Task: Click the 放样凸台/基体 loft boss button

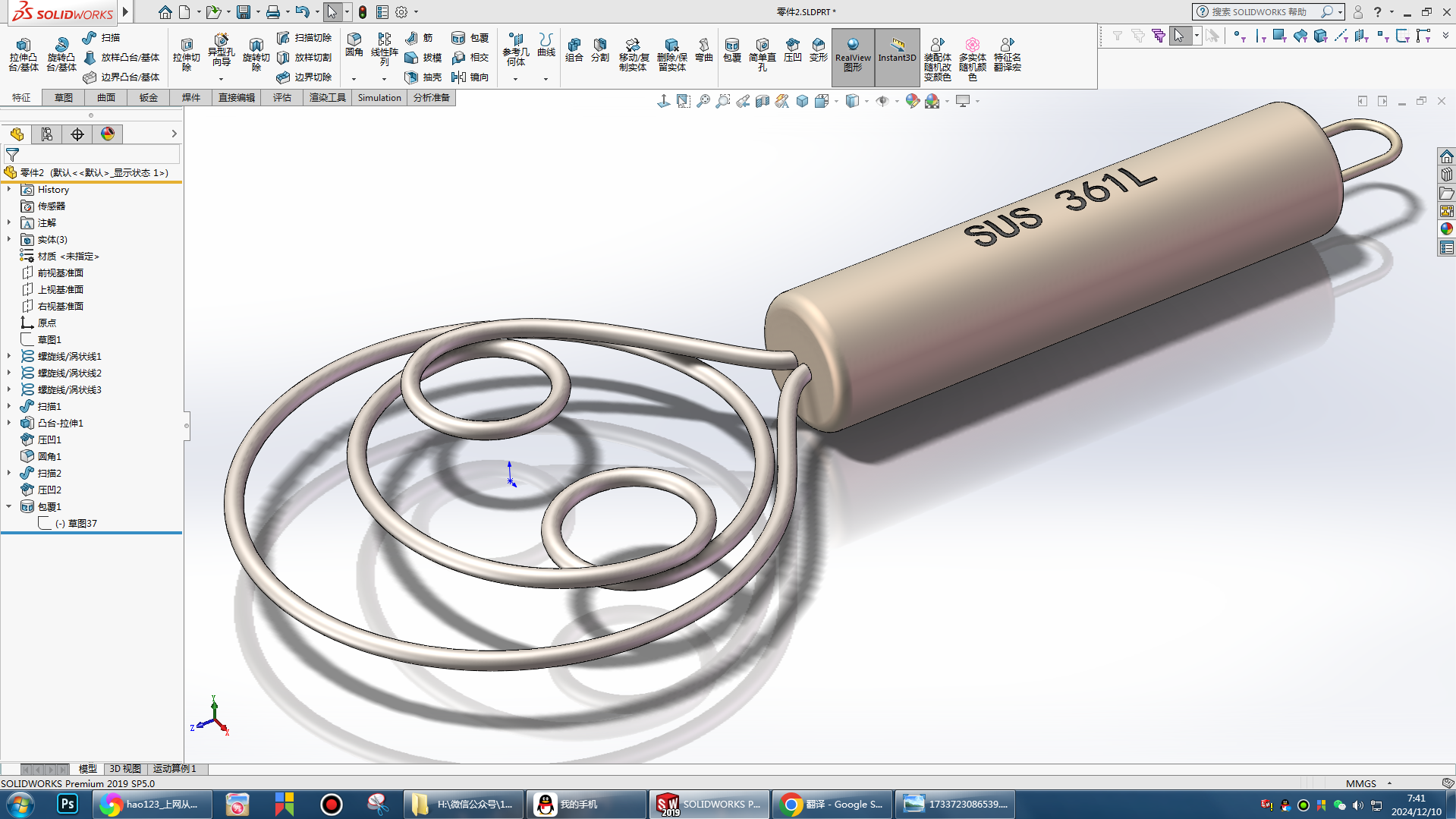Action: (x=121, y=58)
